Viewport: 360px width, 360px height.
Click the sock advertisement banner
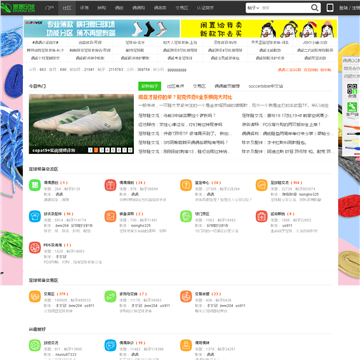pos(102,29)
